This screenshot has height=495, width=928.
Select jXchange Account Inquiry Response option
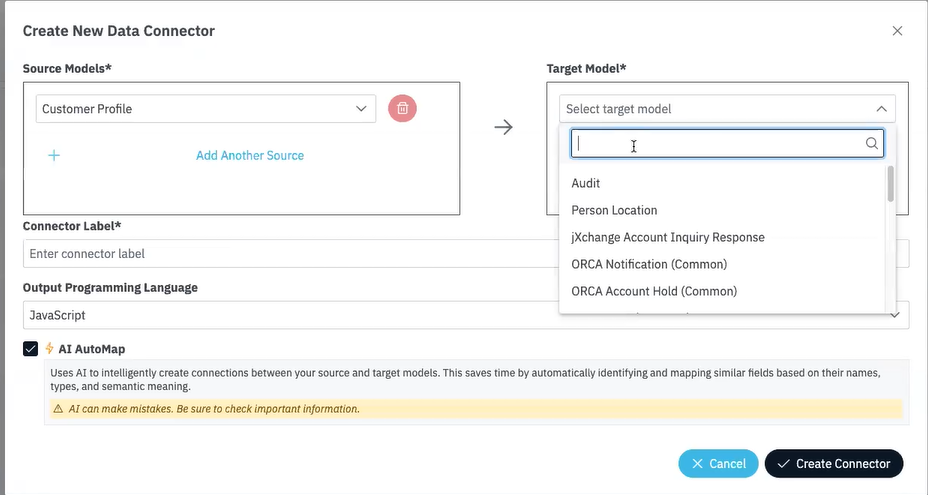click(667, 237)
